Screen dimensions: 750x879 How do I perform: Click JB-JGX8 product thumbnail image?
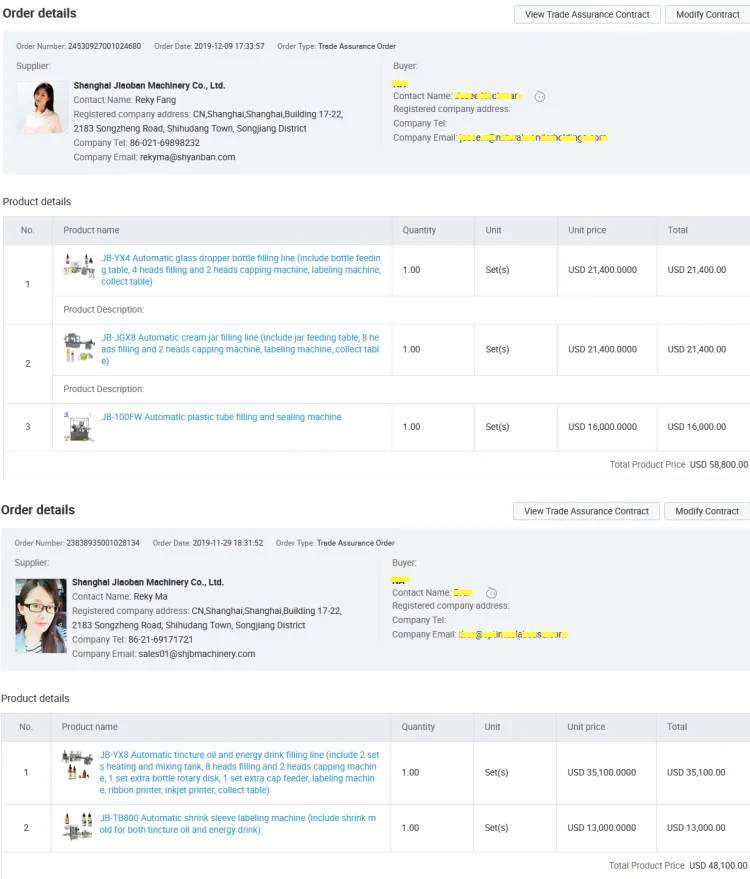[x=79, y=347]
